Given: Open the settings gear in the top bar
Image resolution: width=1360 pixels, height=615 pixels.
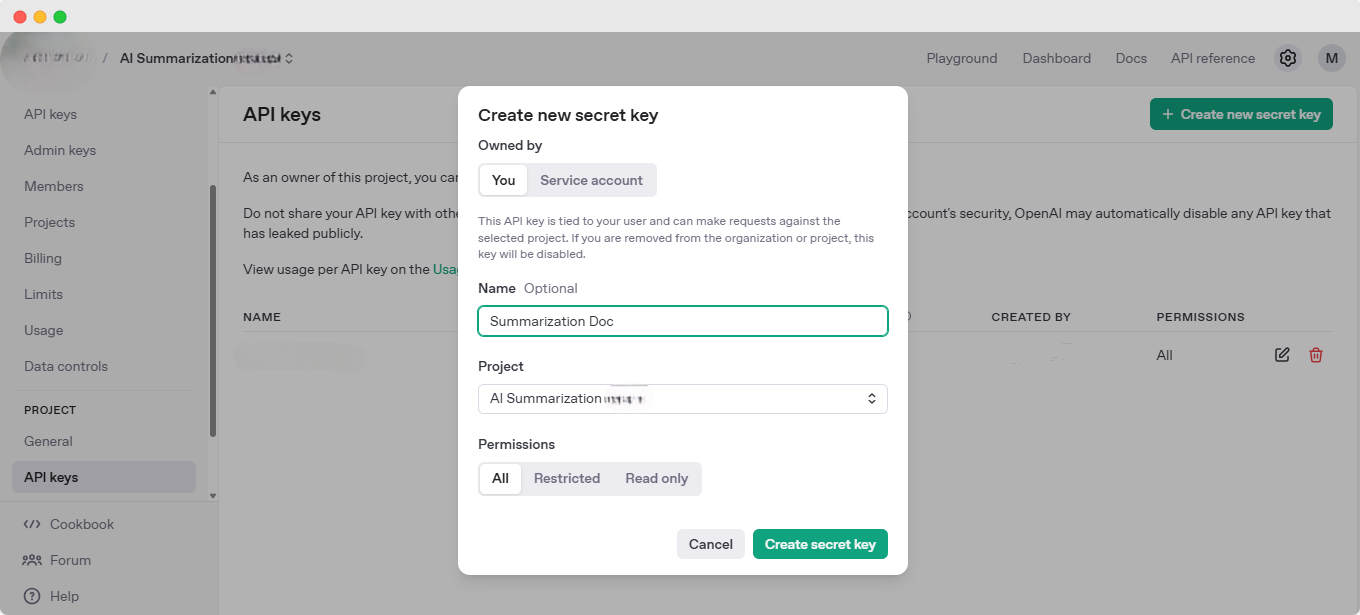Looking at the screenshot, I should pos(1288,58).
